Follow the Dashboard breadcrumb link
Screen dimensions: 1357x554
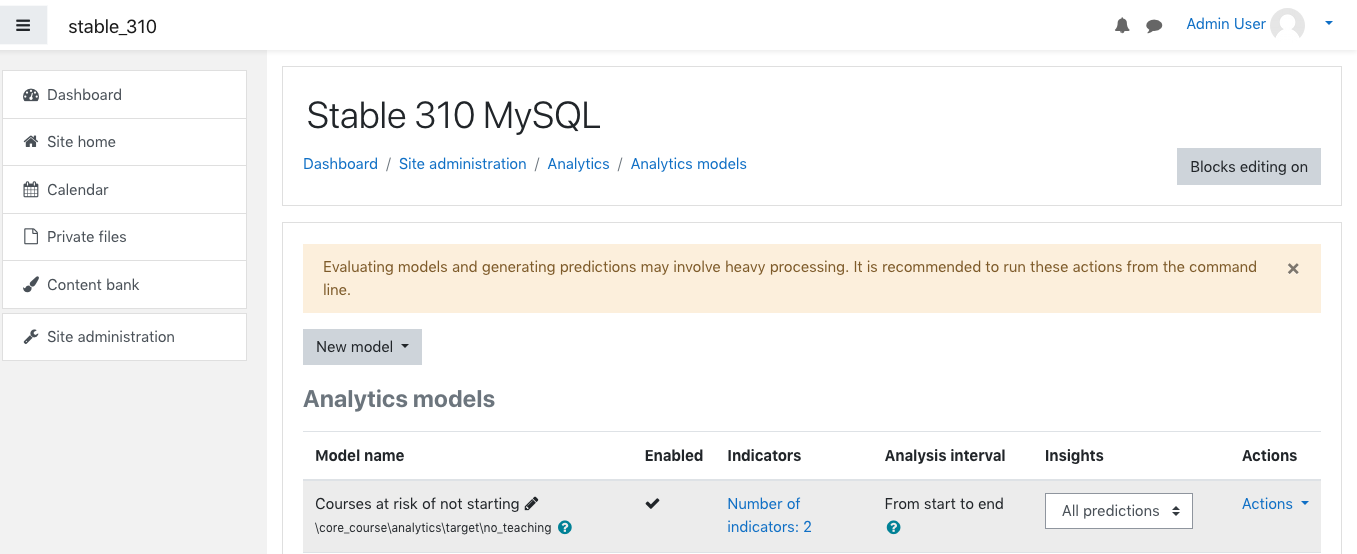(x=340, y=164)
